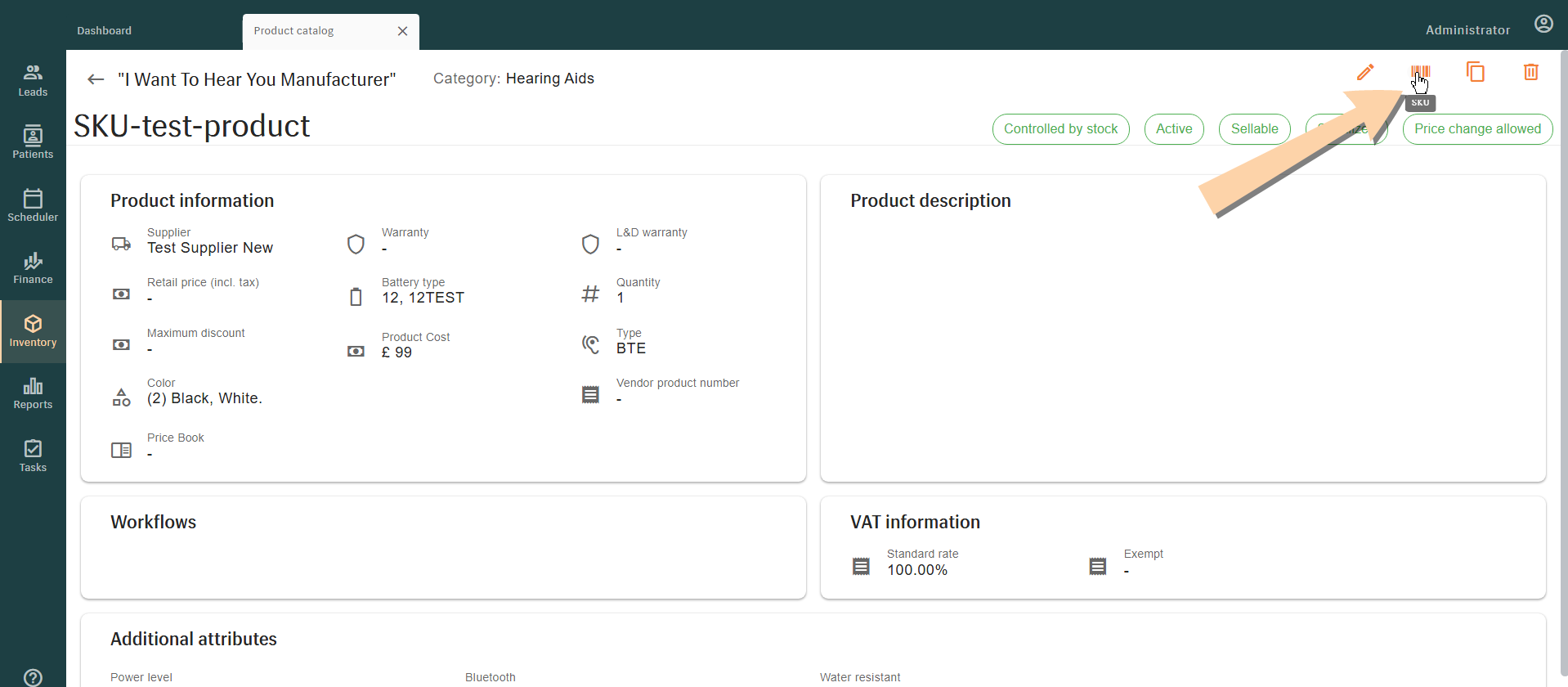Switch to the Dashboard tab
The width and height of the screenshot is (1568, 687).
(104, 30)
